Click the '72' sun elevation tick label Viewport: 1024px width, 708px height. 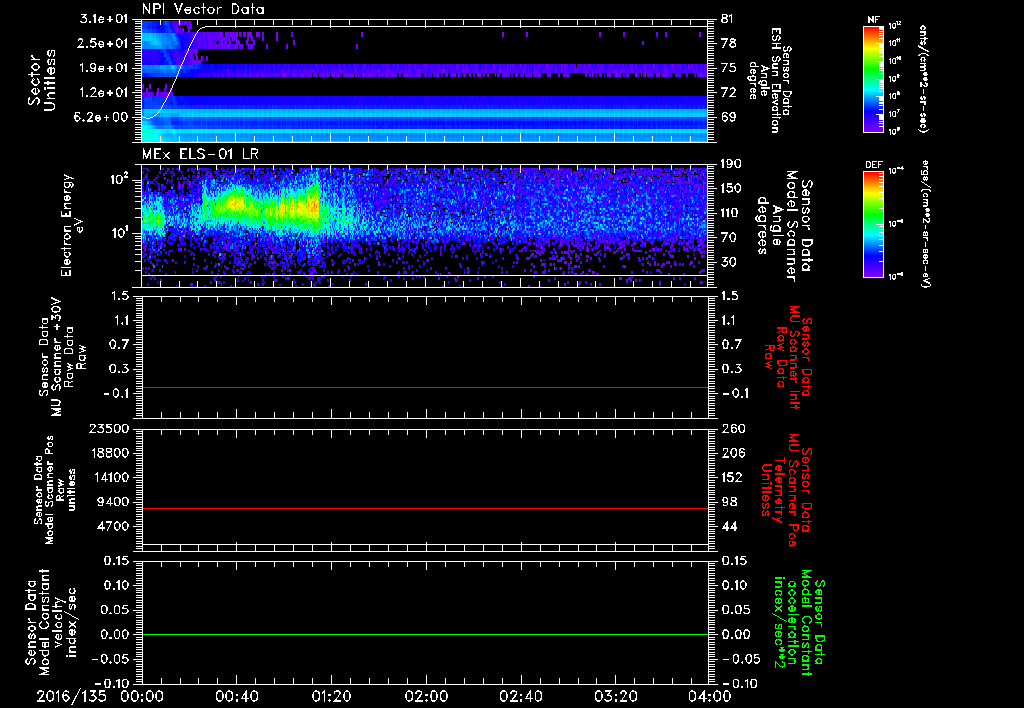(x=728, y=92)
